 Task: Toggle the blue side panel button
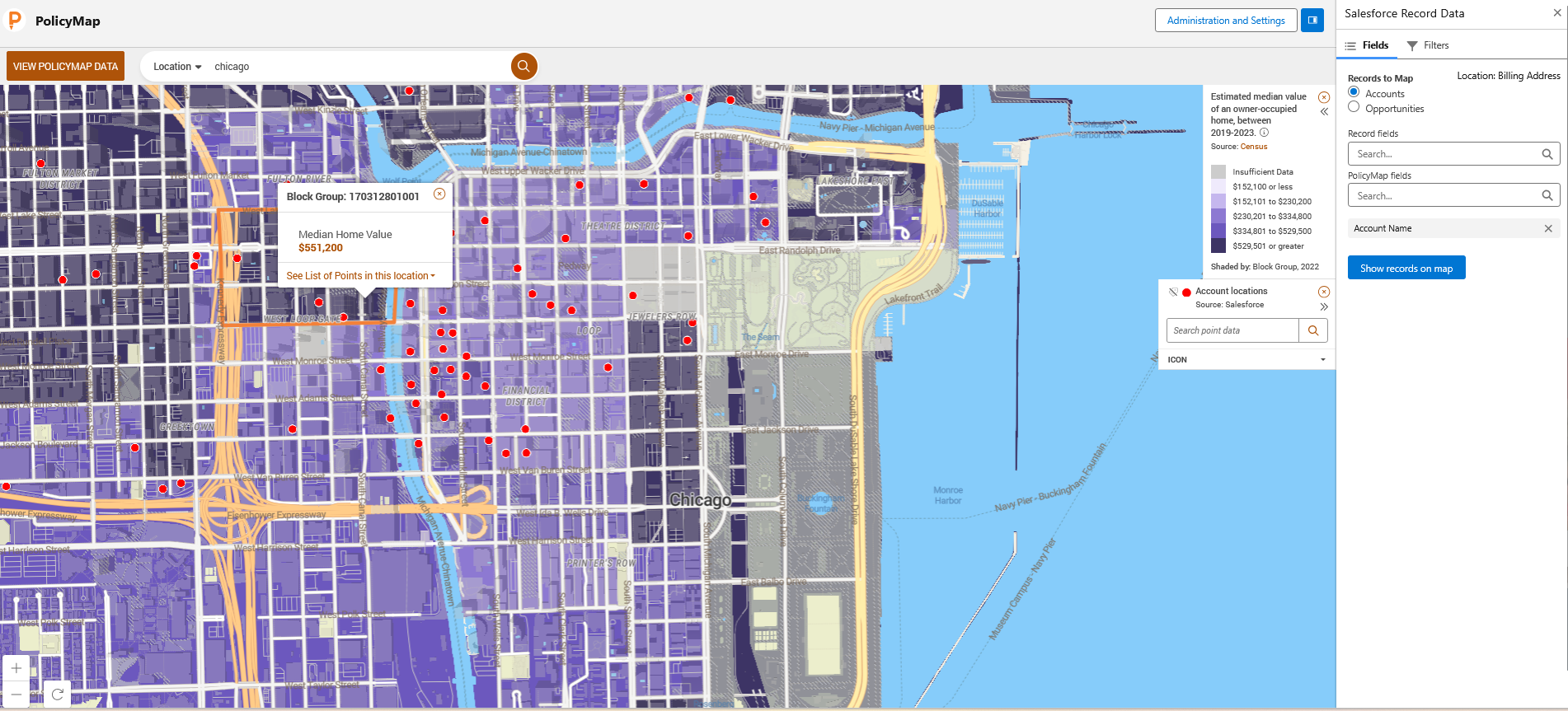pos(1312,21)
